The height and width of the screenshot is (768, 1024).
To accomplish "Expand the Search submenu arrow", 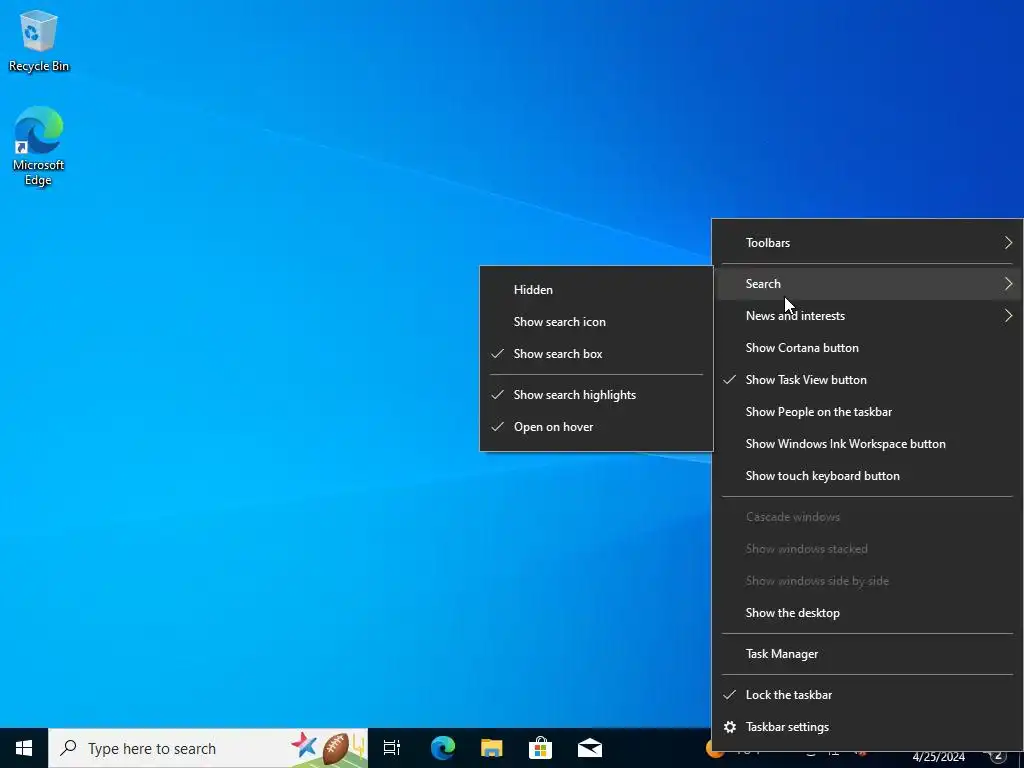I will 1008,283.
